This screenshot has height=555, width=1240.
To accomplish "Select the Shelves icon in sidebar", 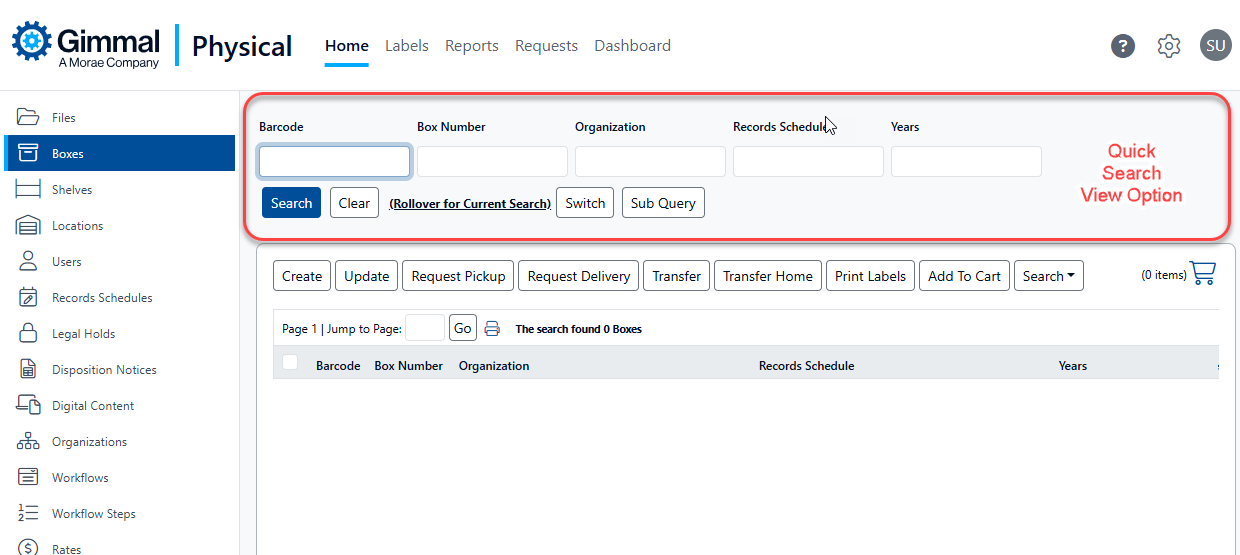I will click(27, 190).
